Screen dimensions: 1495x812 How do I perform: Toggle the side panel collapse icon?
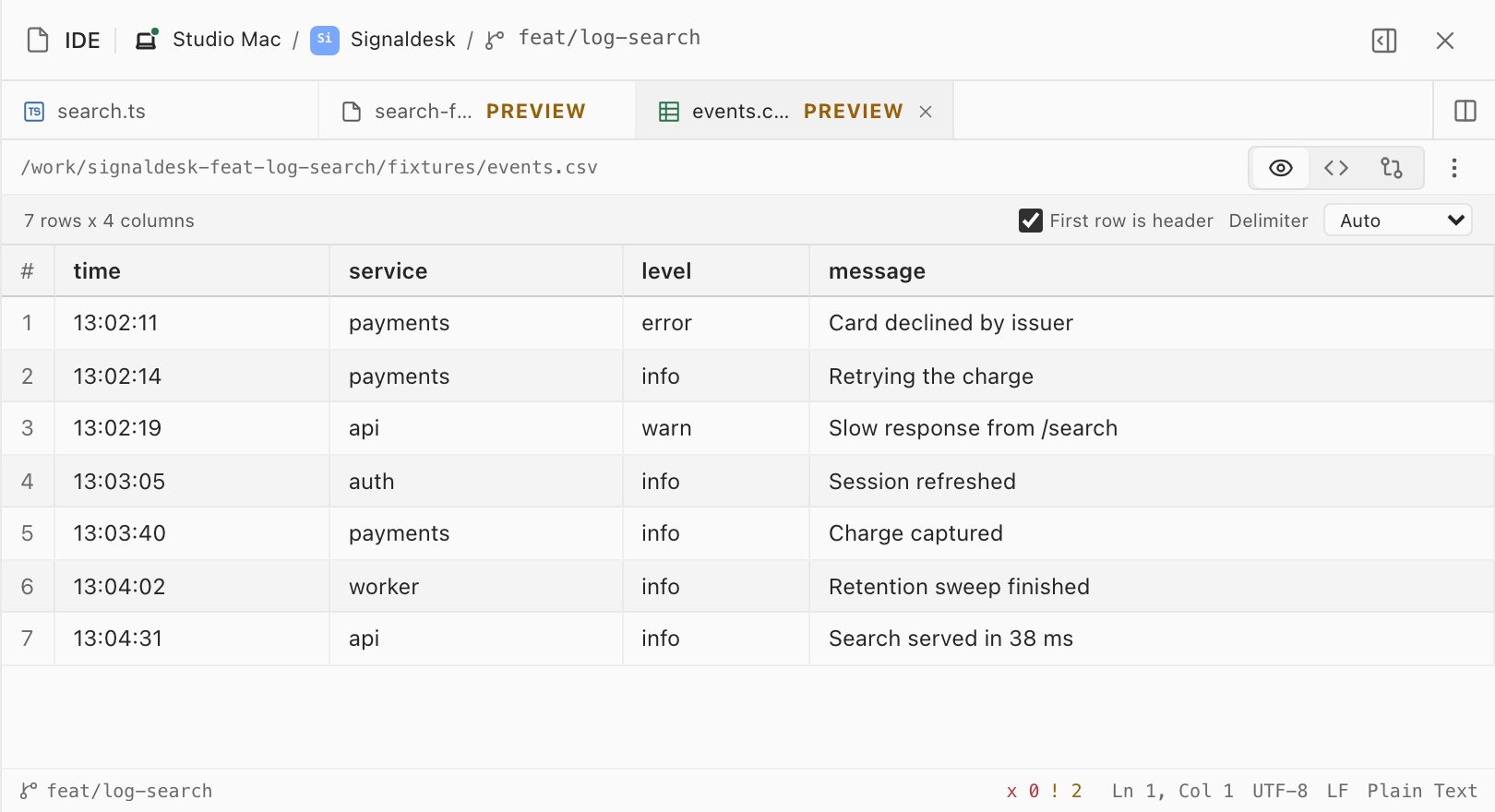1384,41
